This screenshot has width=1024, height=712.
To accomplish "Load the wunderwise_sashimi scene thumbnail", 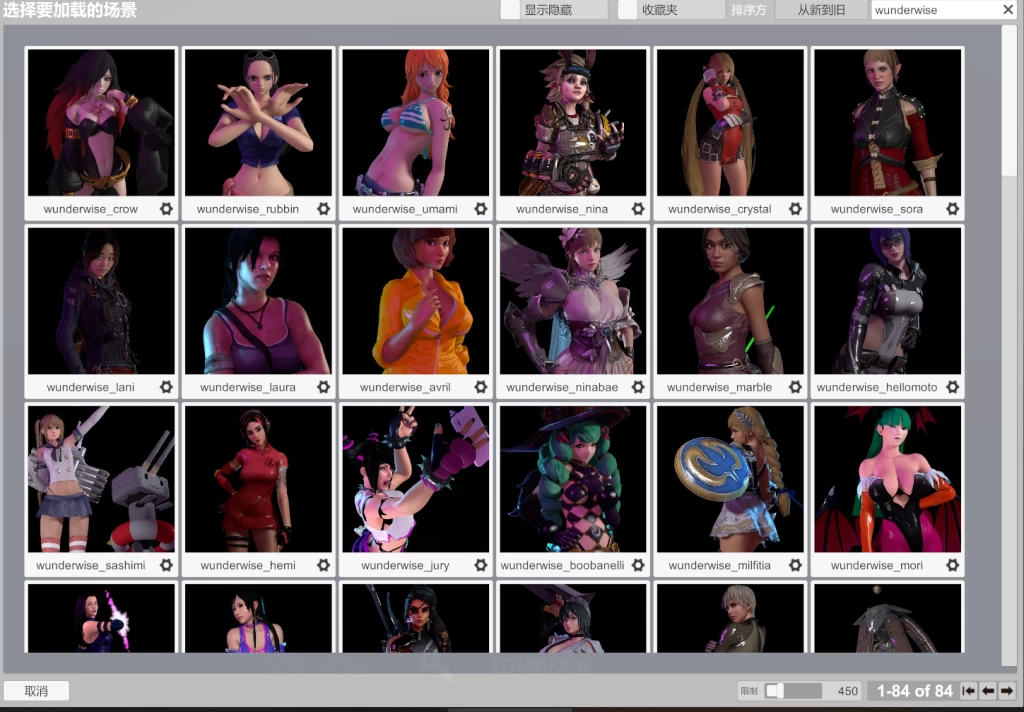I will 101,479.
